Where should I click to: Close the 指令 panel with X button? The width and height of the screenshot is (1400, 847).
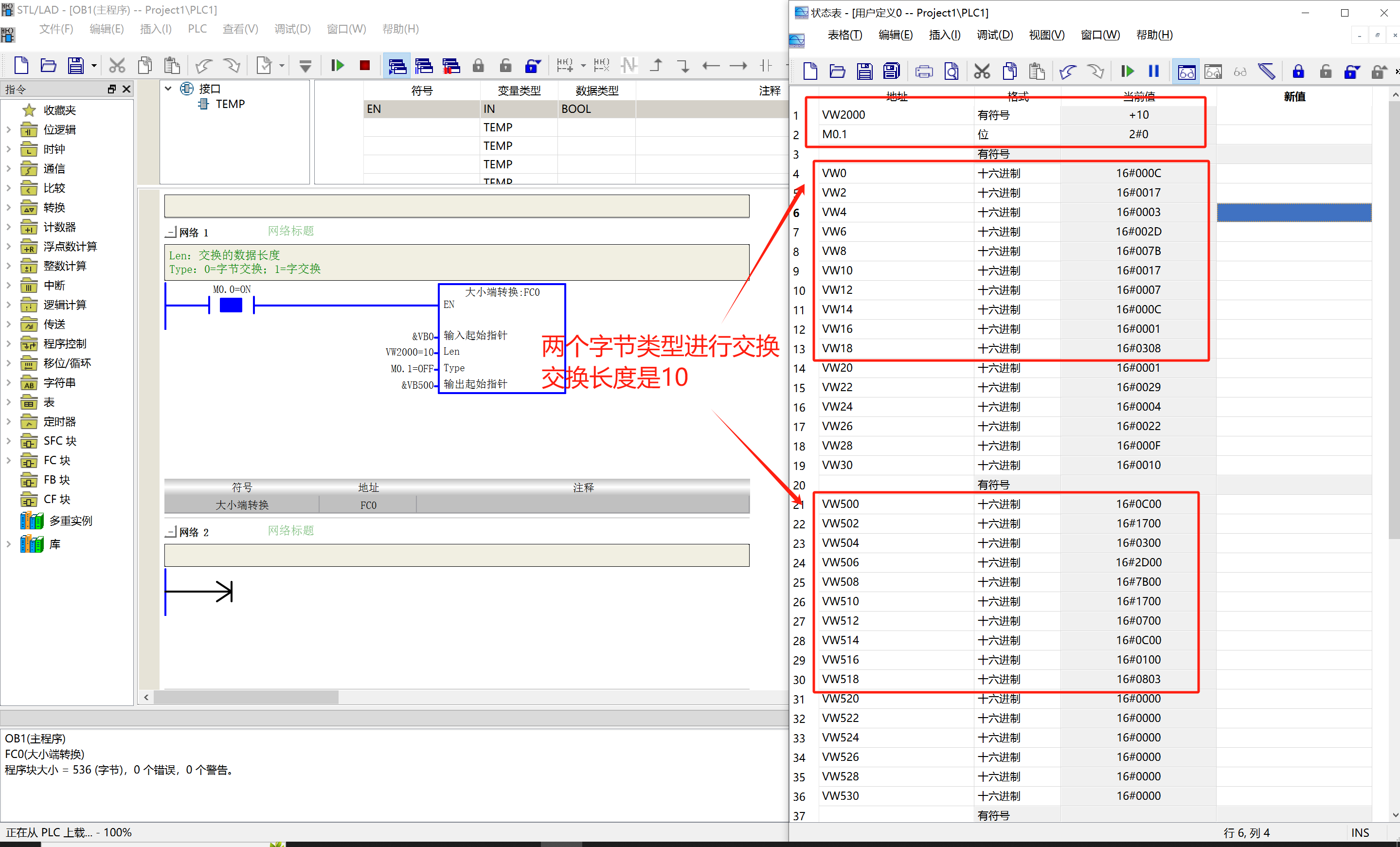(x=126, y=89)
